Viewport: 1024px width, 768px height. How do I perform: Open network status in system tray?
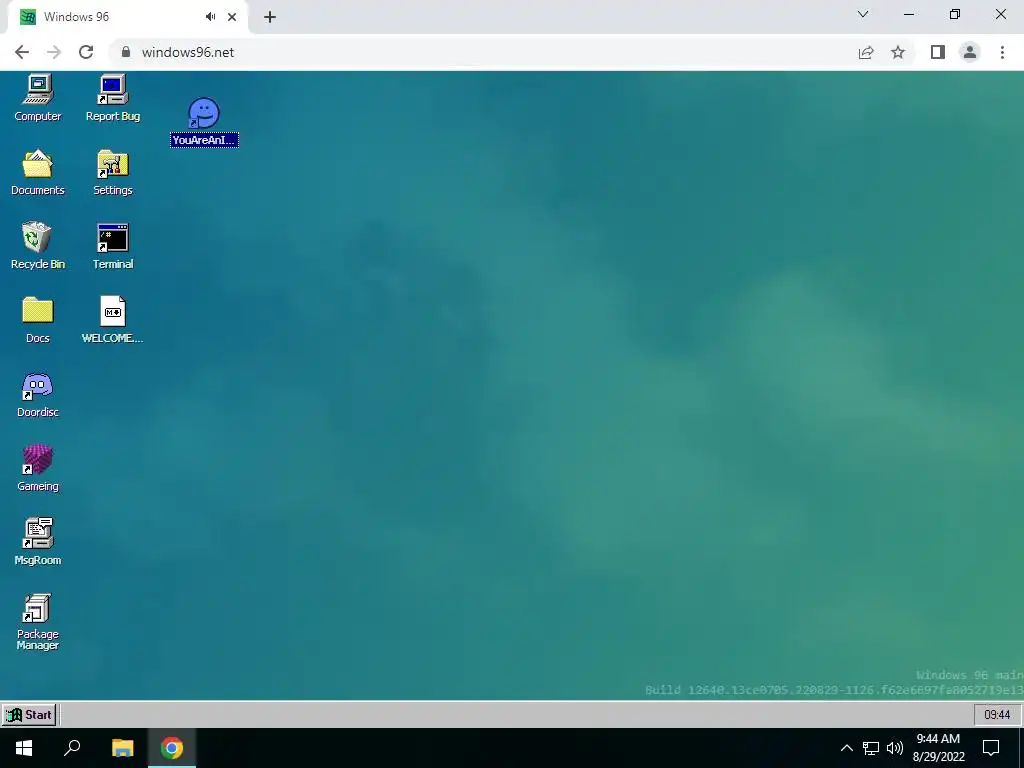pyautogui.click(x=871, y=748)
